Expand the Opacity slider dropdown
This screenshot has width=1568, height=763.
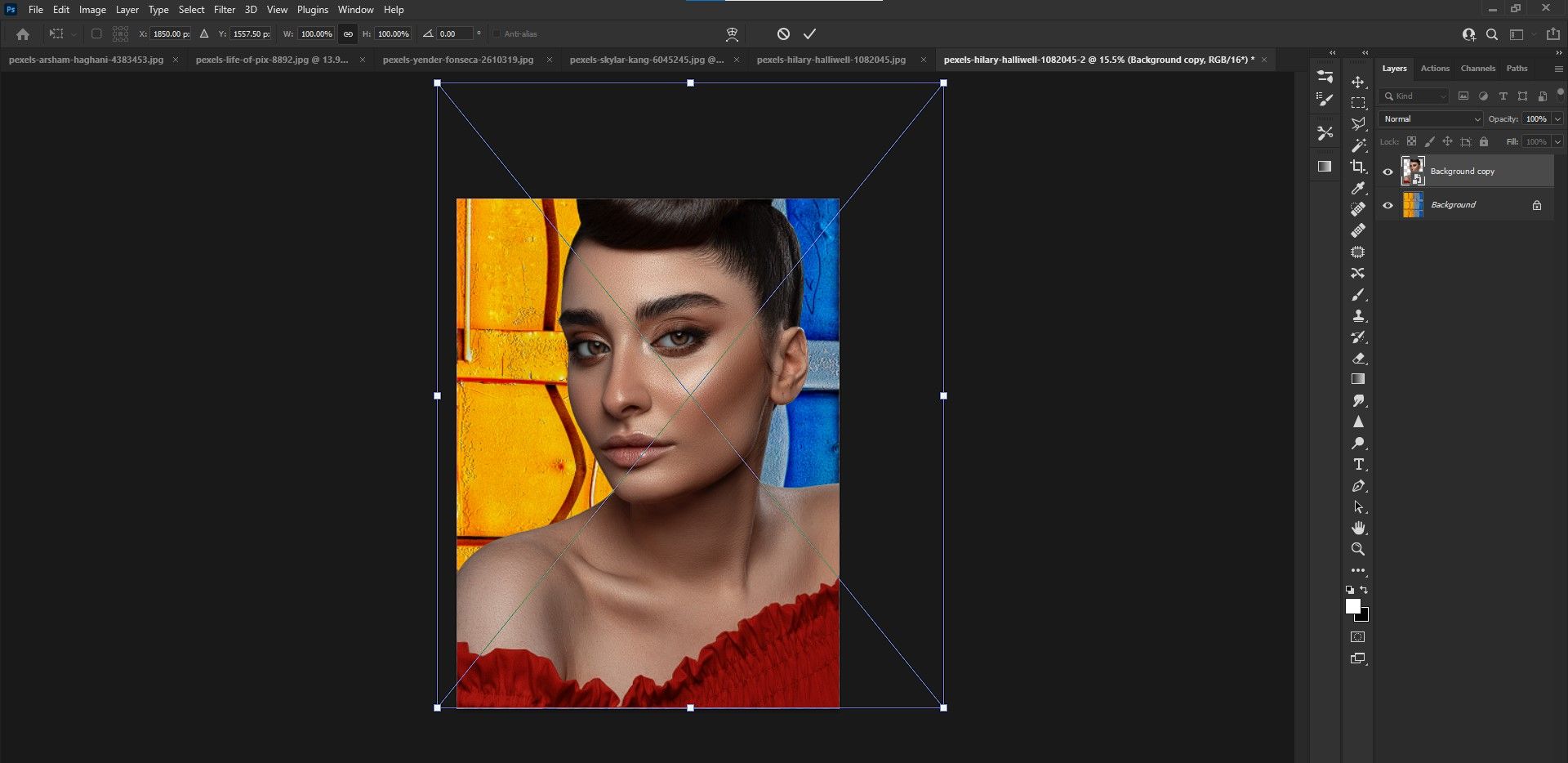pyautogui.click(x=1557, y=118)
